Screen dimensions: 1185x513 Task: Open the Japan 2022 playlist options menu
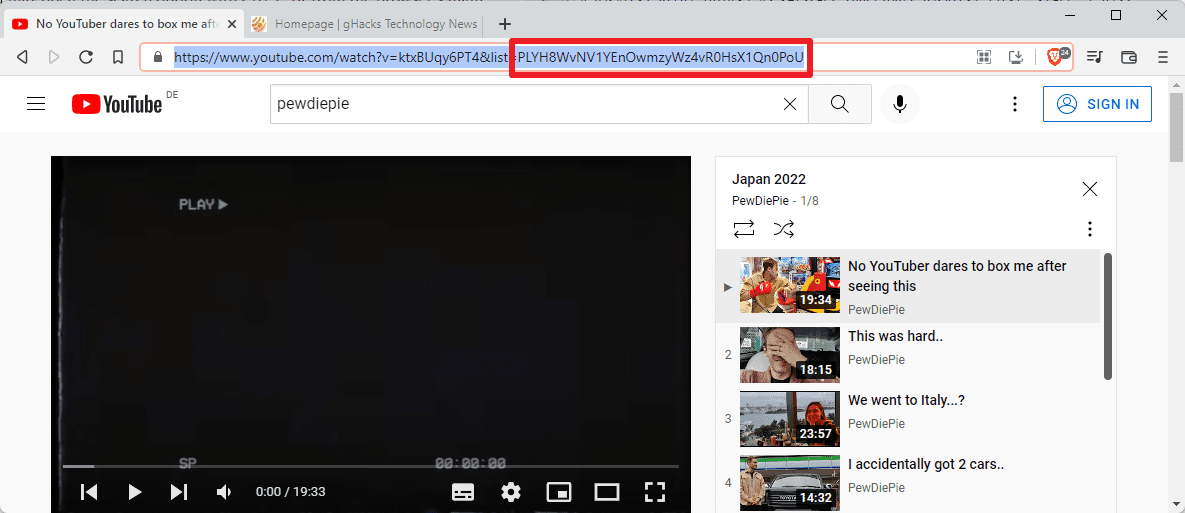(1090, 229)
